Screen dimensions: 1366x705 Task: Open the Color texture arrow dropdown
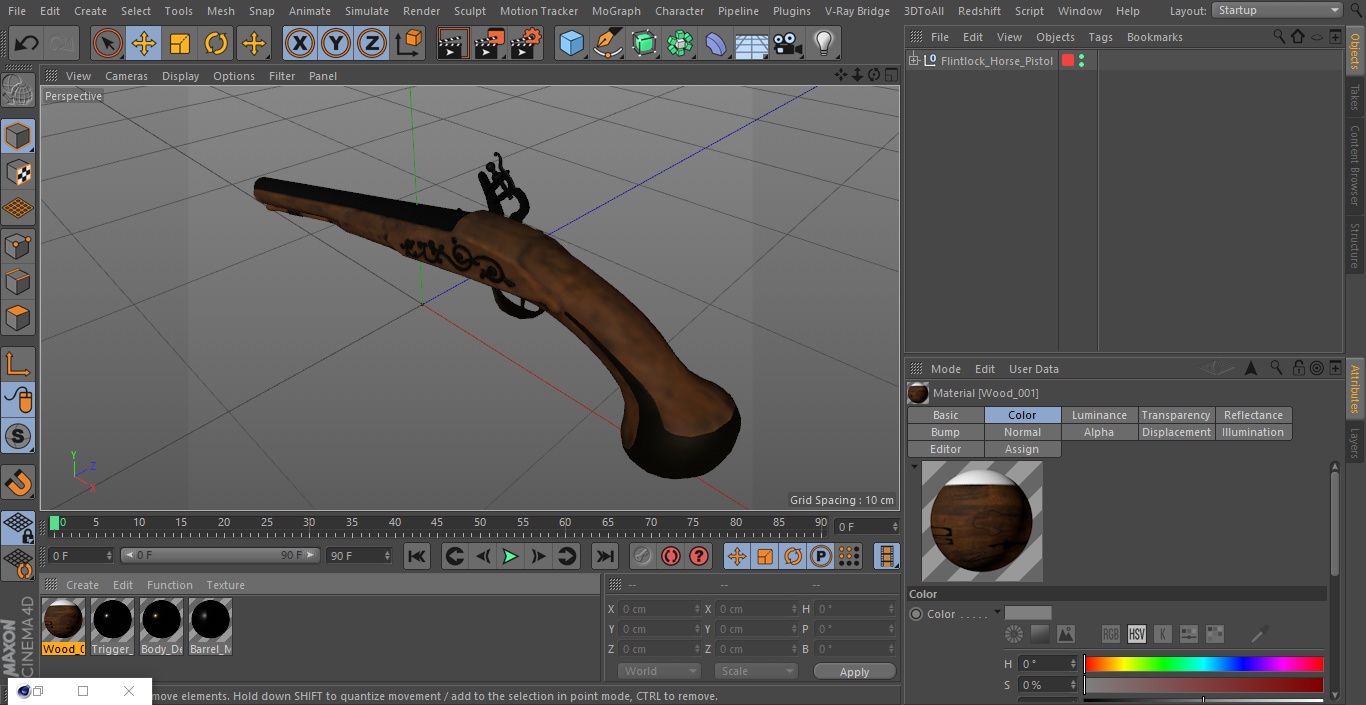pyautogui.click(x=997, y=613)
